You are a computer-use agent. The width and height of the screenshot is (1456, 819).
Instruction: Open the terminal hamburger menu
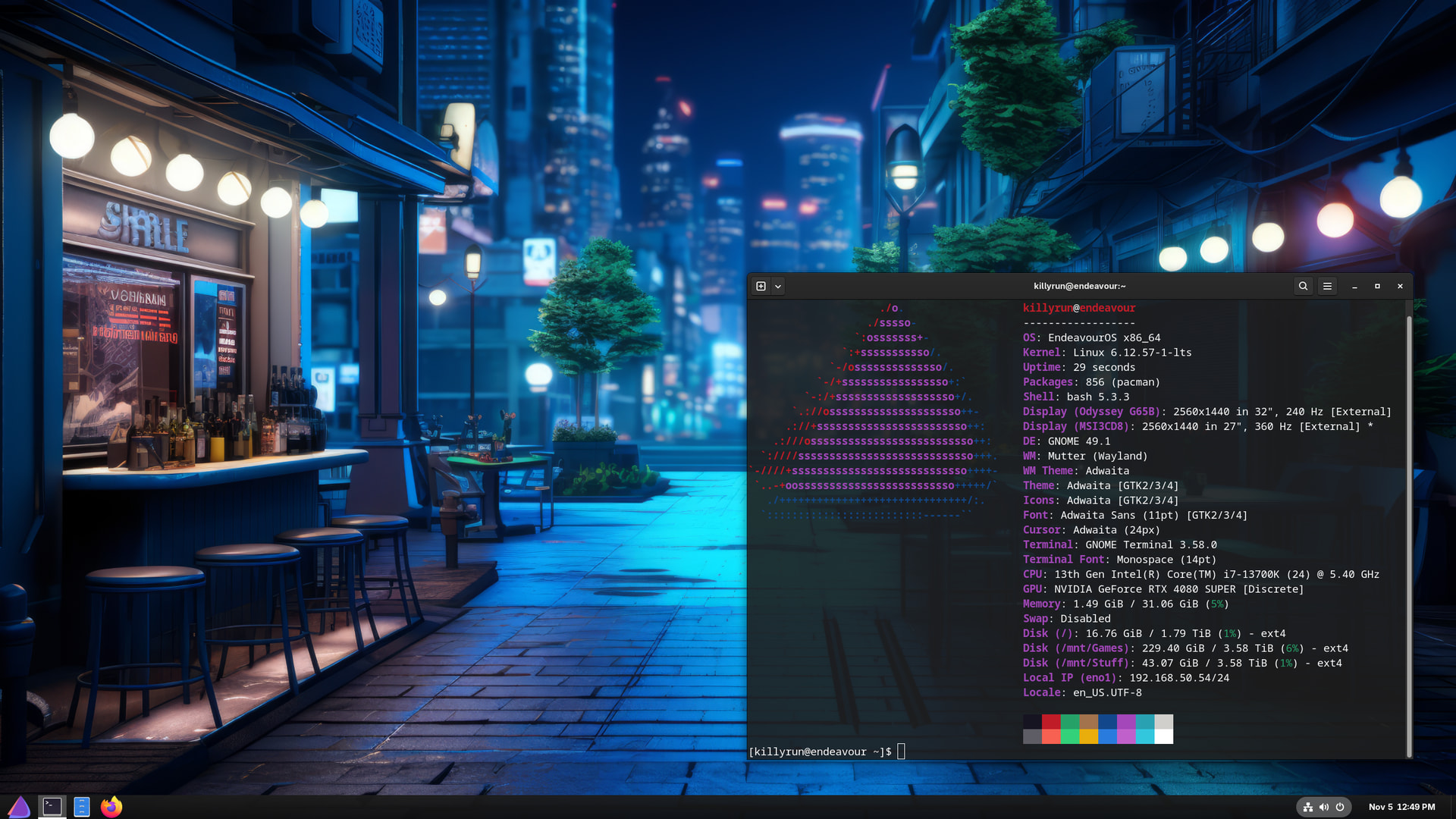(x=1327, y=286)
